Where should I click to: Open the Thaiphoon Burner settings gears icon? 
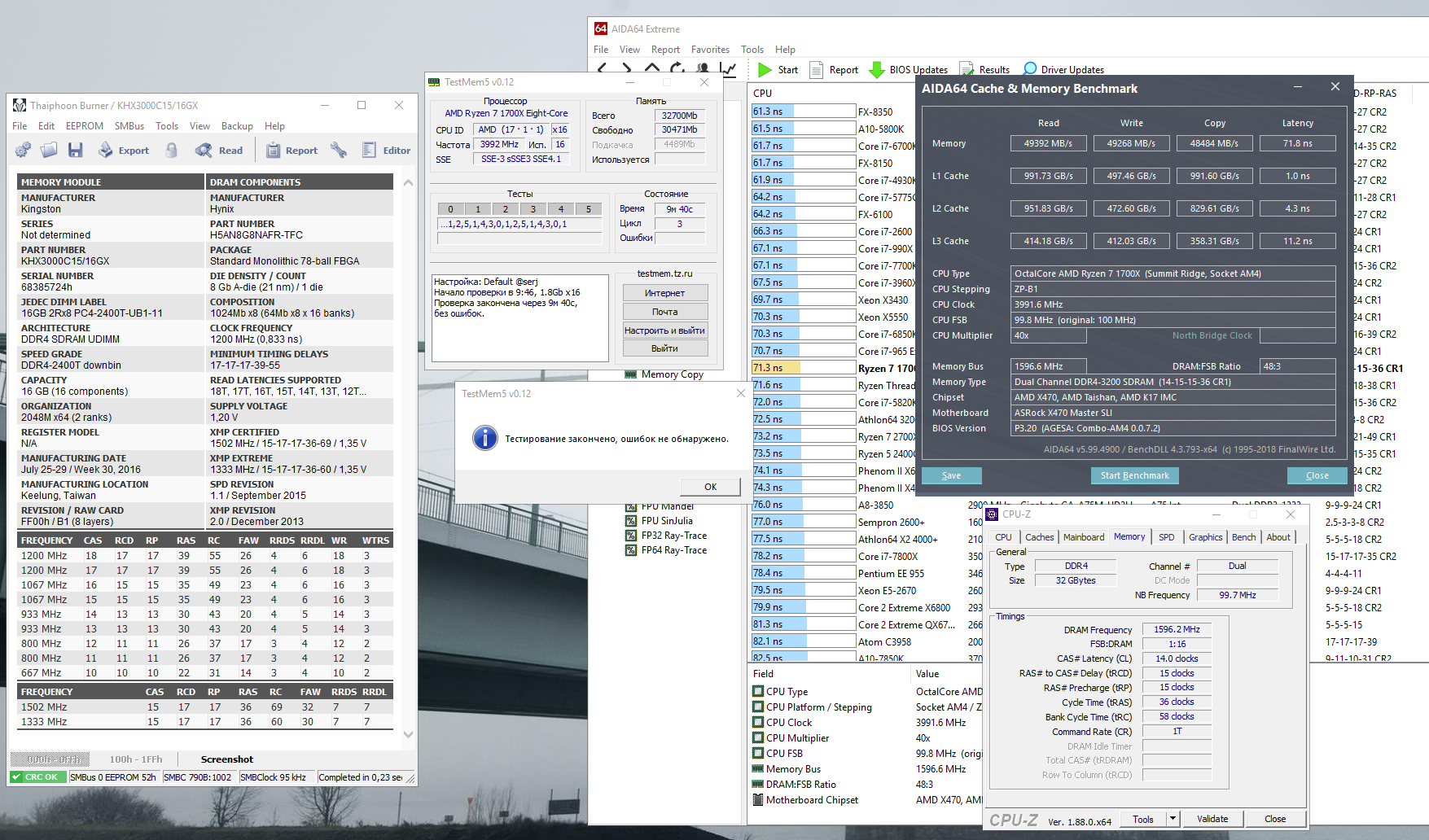(23, 150)
